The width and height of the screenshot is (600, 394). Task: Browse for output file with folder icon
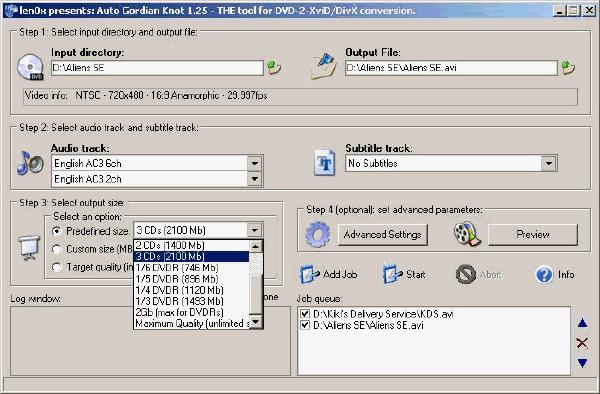click(x=568, y=67)
